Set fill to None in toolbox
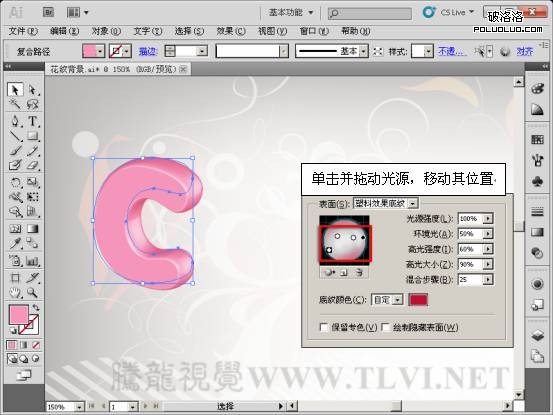Viewport: 553px width, 415px height. [x=36, y=345]
